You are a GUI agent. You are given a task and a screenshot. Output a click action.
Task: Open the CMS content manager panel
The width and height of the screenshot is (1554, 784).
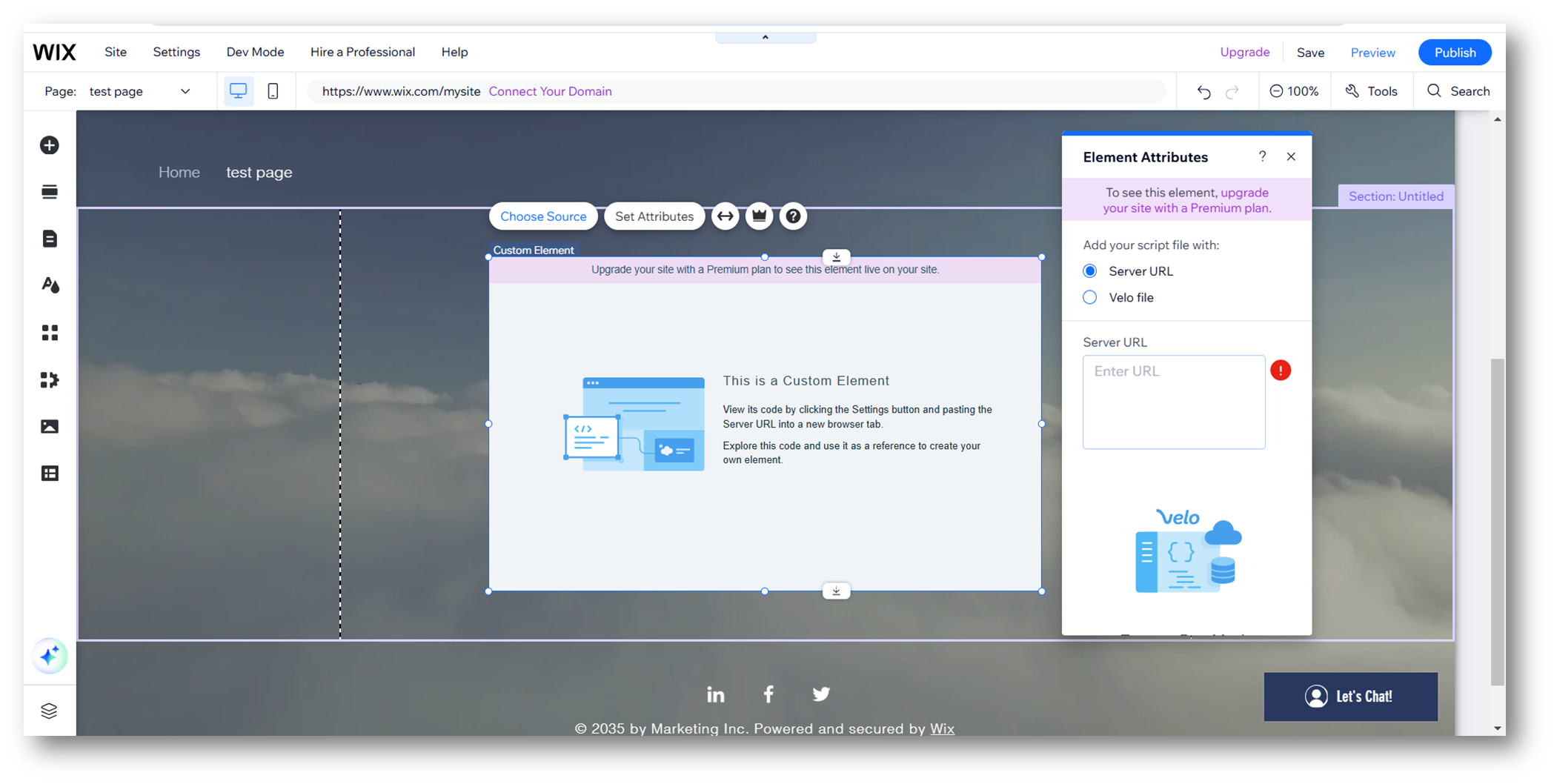tap(49, 473)
